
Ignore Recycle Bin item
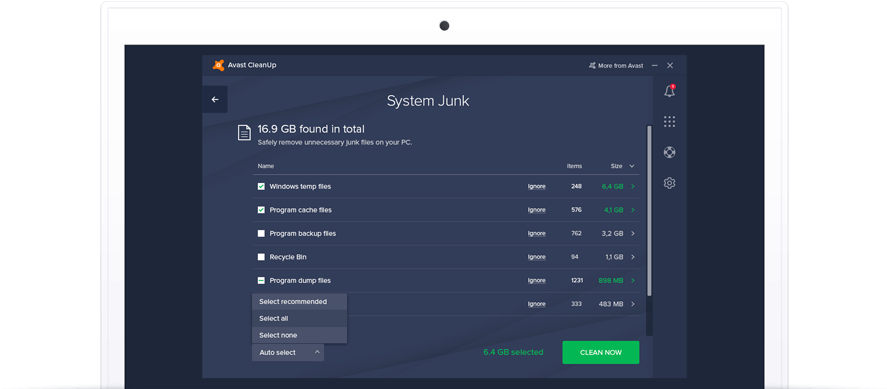click(x=537, y=257)
